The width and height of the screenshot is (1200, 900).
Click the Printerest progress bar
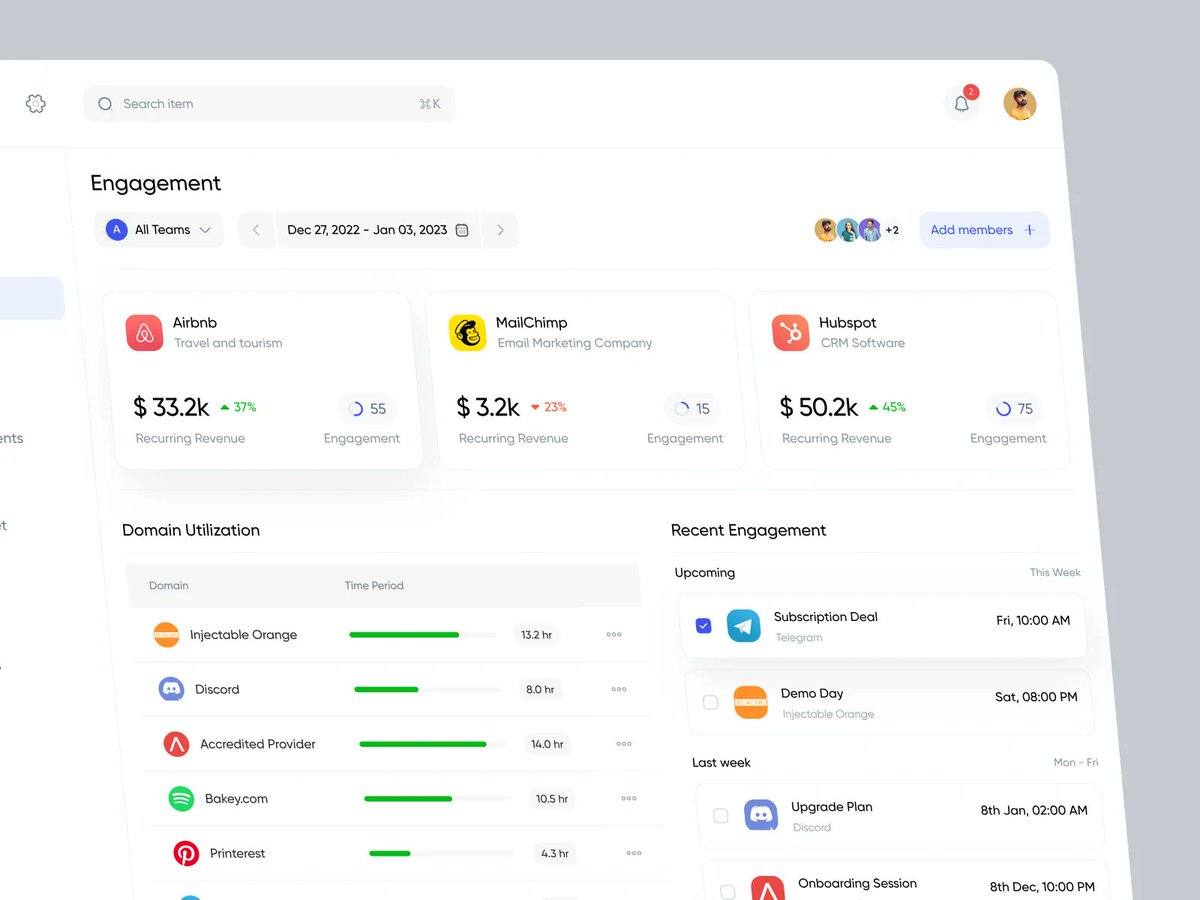tap(442, 853)
